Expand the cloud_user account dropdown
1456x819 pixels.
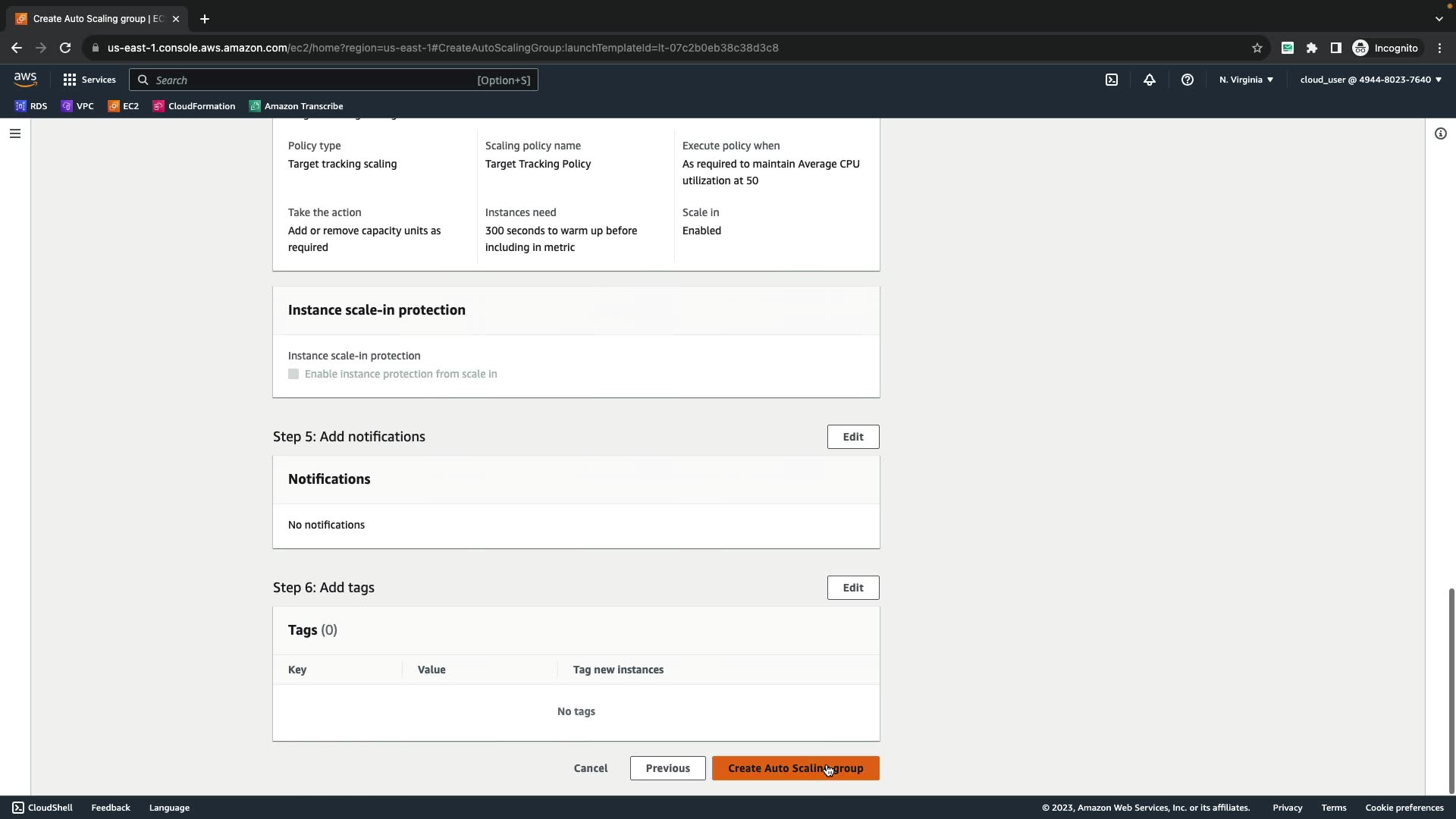pyautogui.click(x=1370, y=80)
